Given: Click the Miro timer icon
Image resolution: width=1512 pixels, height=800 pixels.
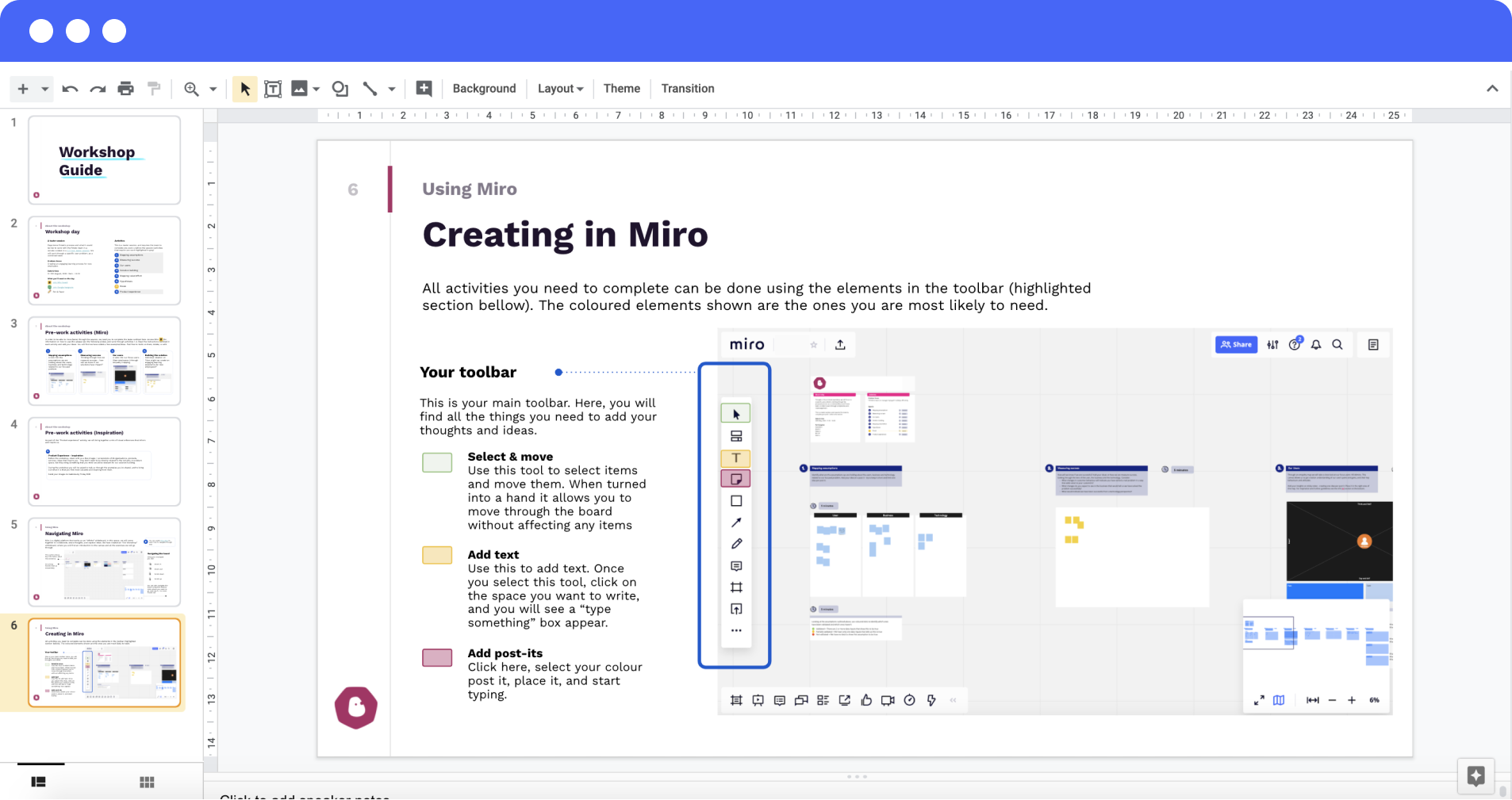Looking at the screenshot, I should [x=910, y=700].
